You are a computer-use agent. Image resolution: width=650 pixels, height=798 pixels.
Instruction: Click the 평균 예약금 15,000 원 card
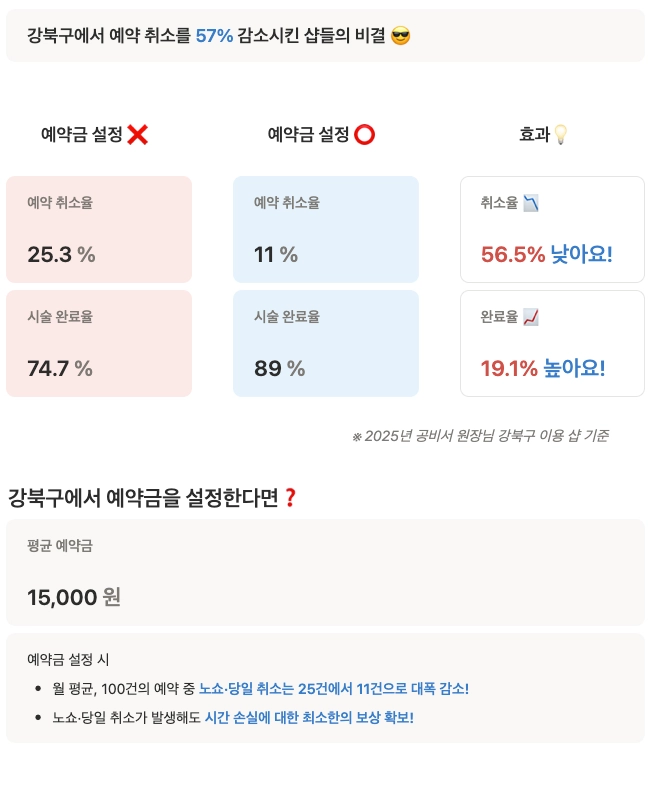tap(325, 572)
